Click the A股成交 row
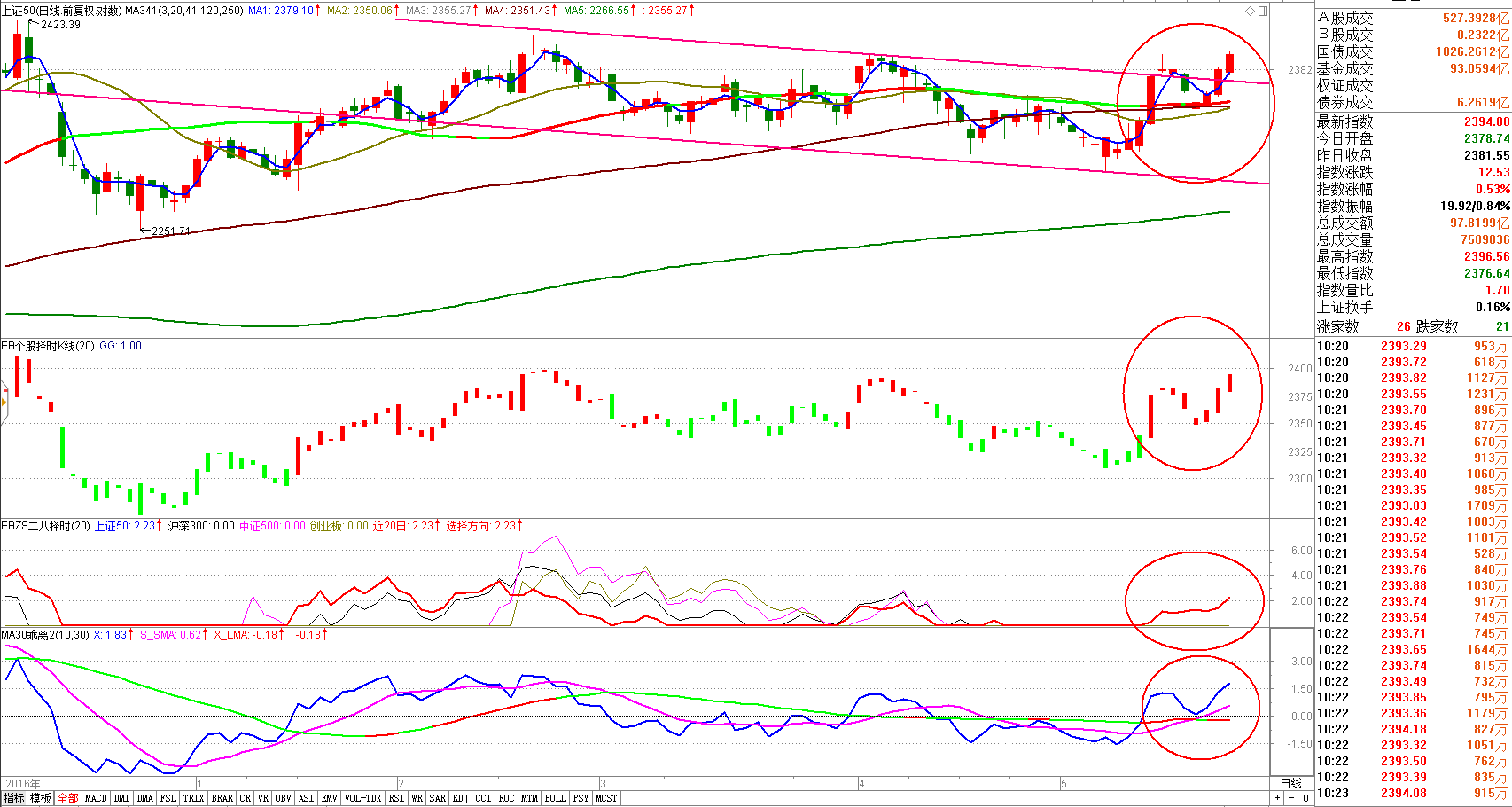 tap(1413, 18)
